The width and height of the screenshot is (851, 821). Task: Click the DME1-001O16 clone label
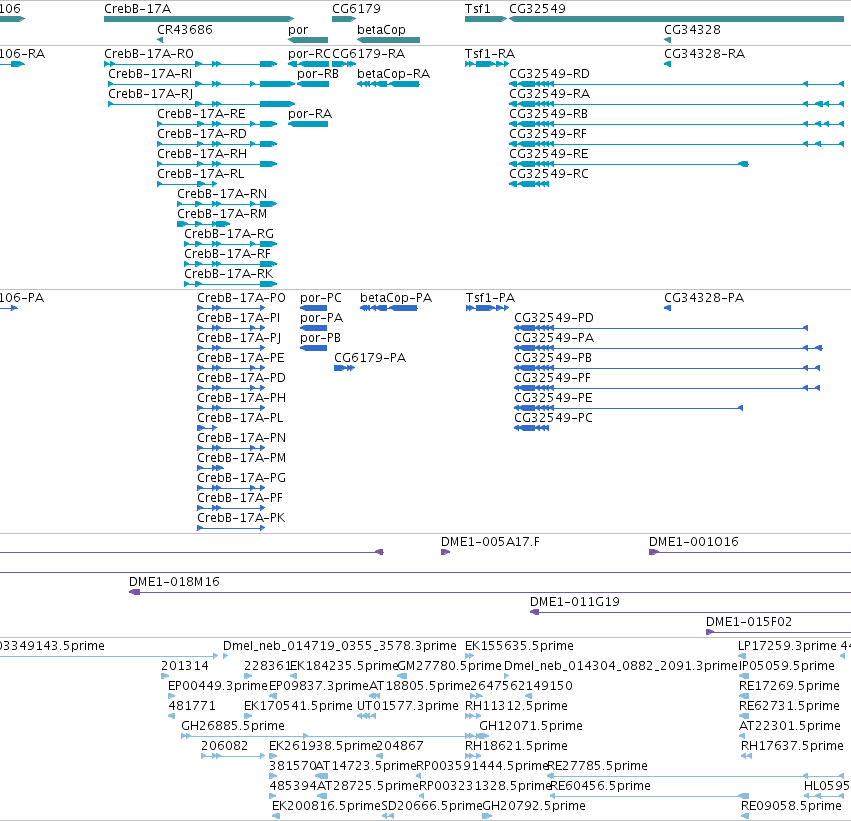694,542
